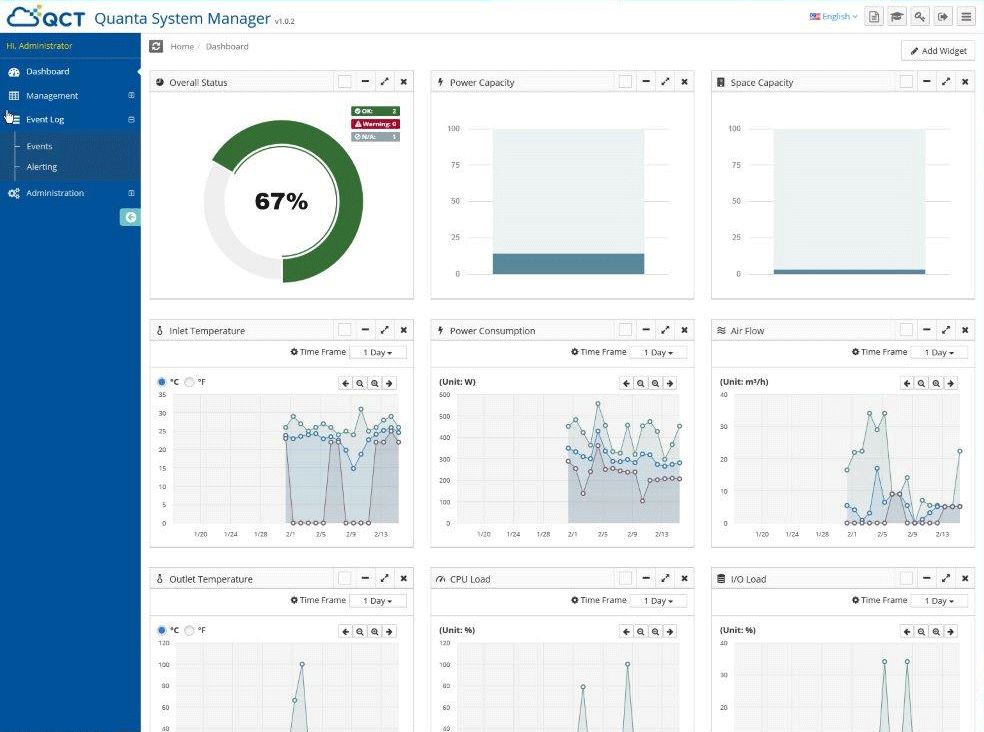Select the °C radio in Outlet Temperature
984x732 pixels.
point(161,630)
